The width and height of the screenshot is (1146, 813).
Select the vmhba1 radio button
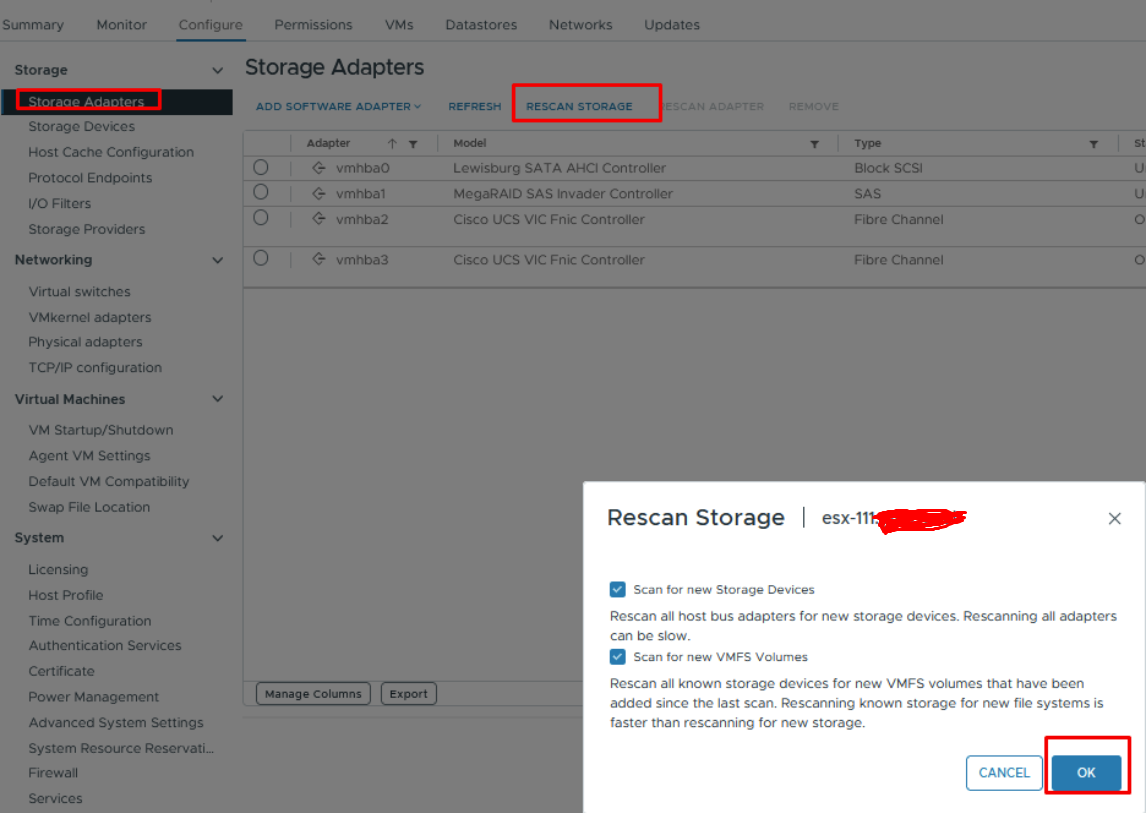click(x=260, y=193)
